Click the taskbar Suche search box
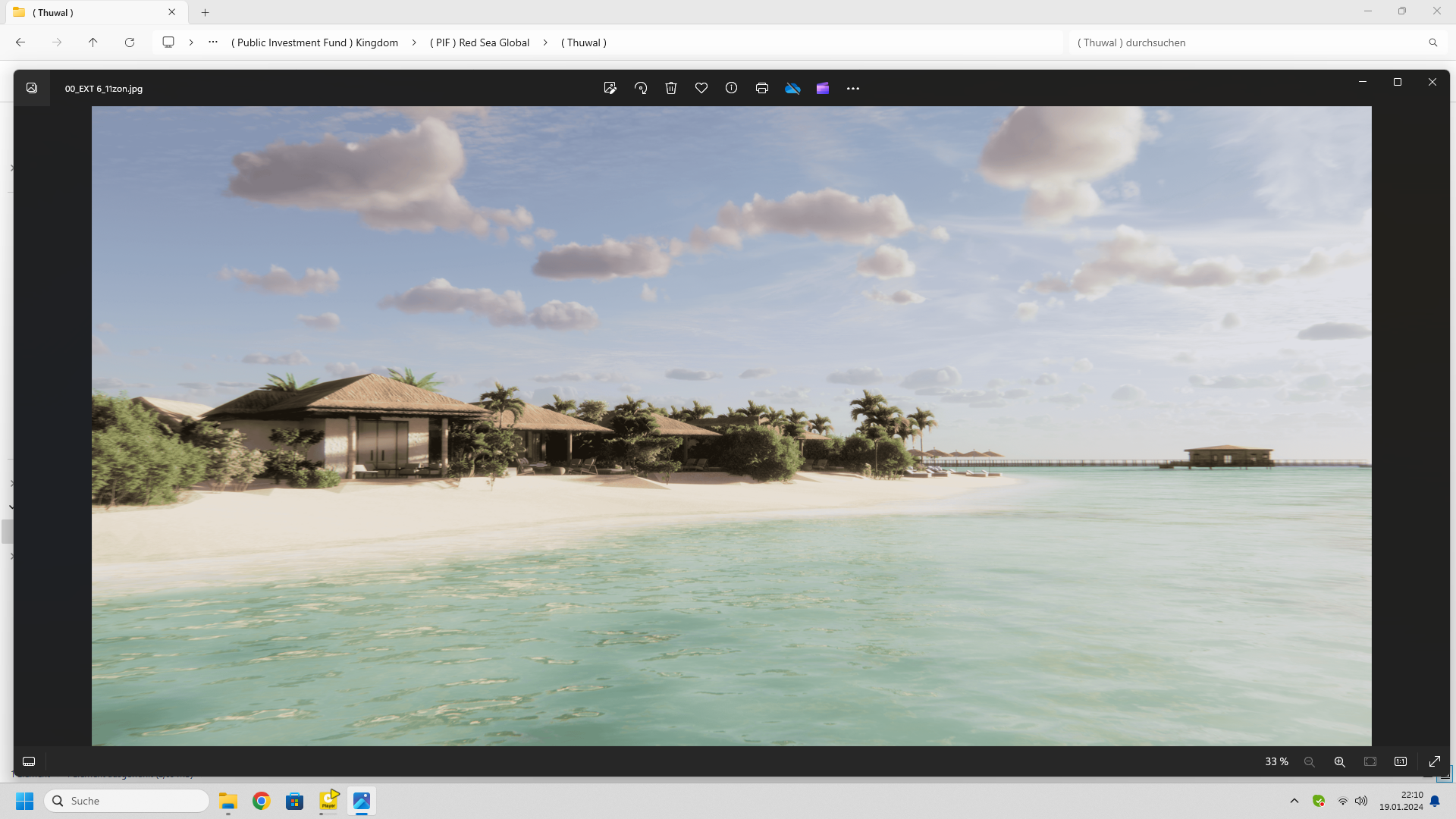1456x819 pixels. click(127, 801)
